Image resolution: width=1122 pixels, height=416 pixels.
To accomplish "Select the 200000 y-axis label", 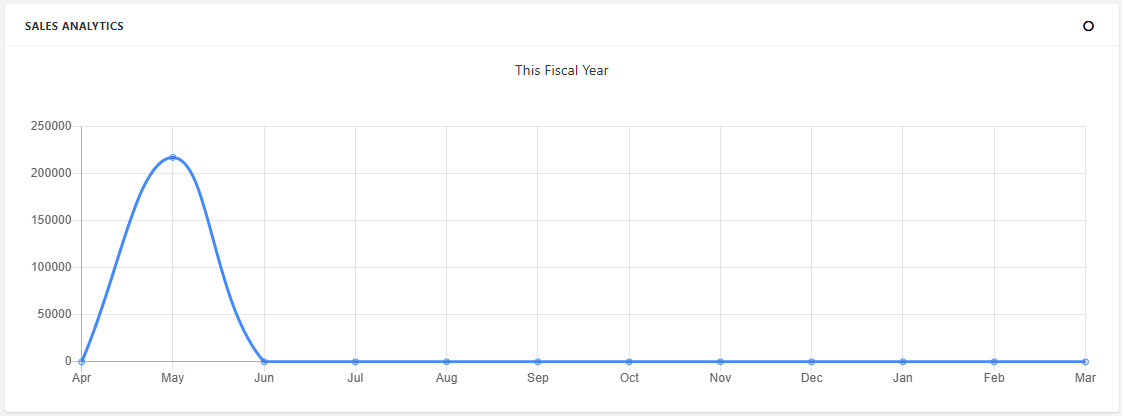I will (52, 173).
